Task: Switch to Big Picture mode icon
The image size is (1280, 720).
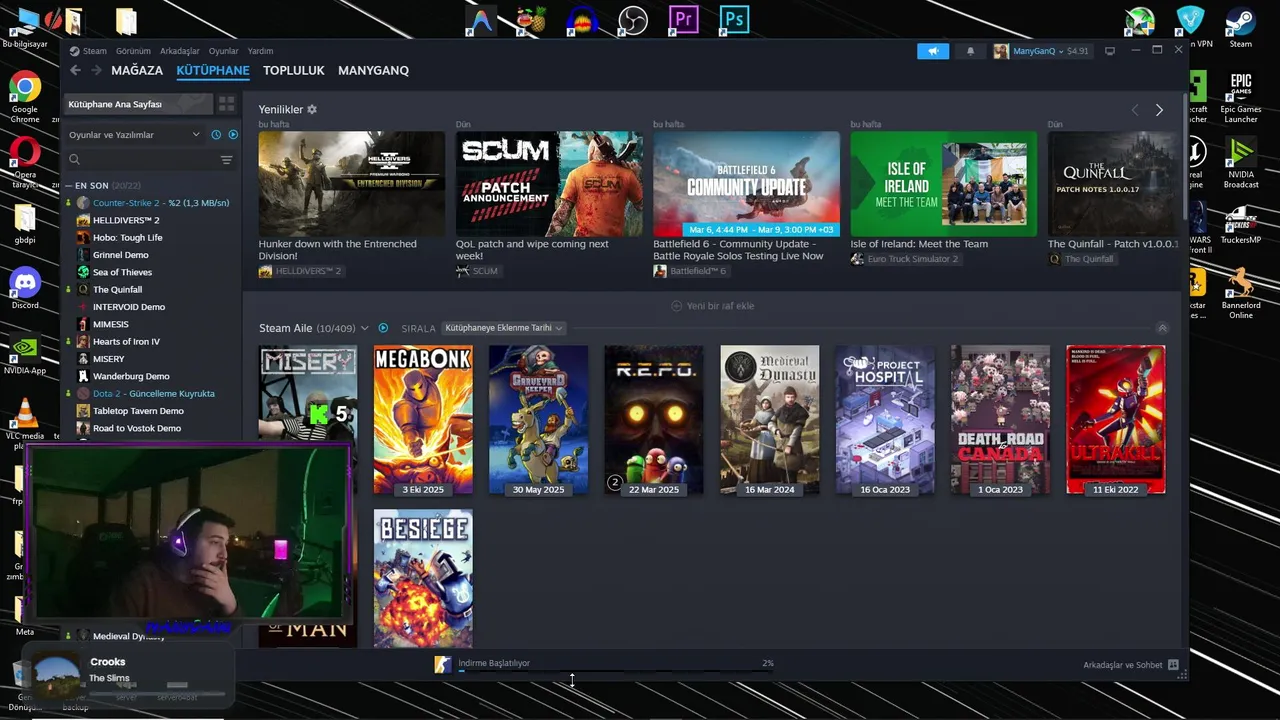Action: point(1110,51)
